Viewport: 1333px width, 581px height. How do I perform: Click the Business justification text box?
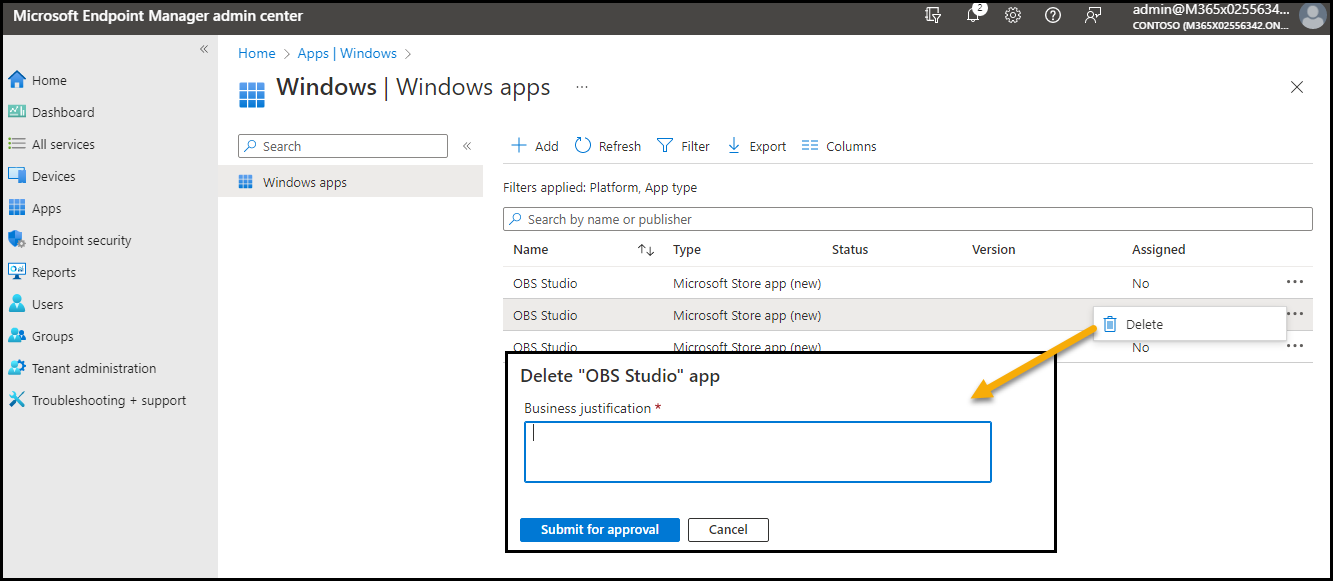pos(757,452)
